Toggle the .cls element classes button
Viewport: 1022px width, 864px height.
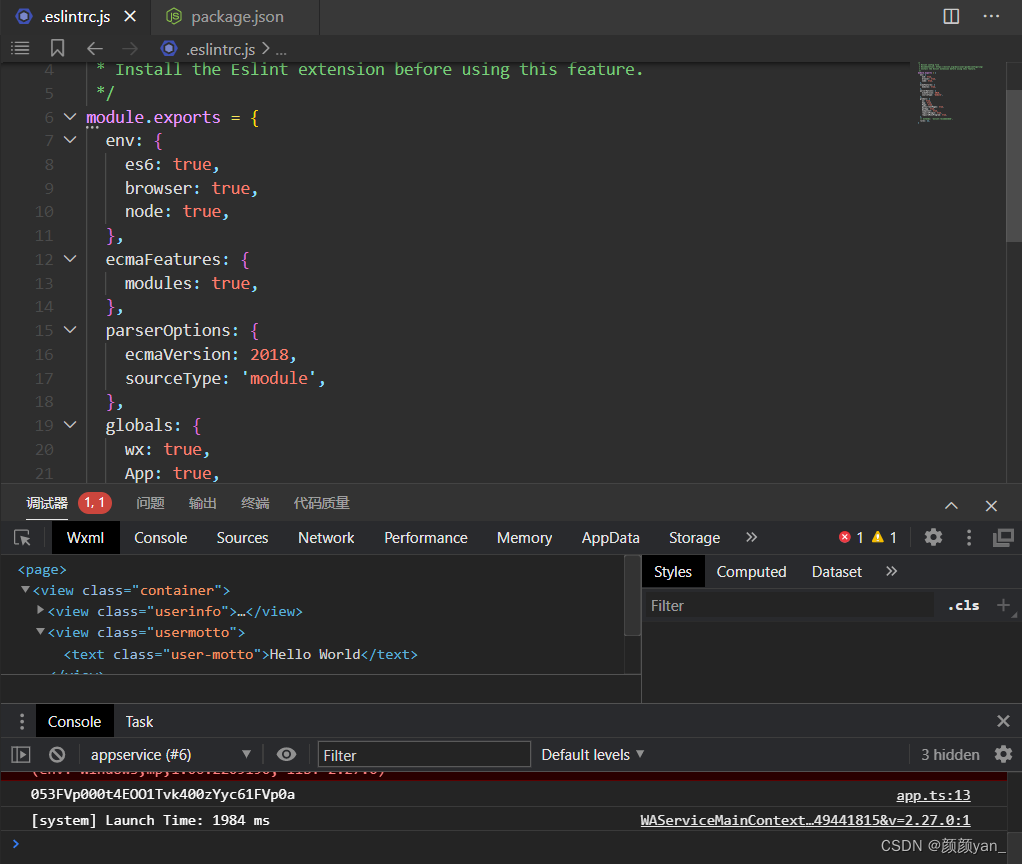coord(963,605)
